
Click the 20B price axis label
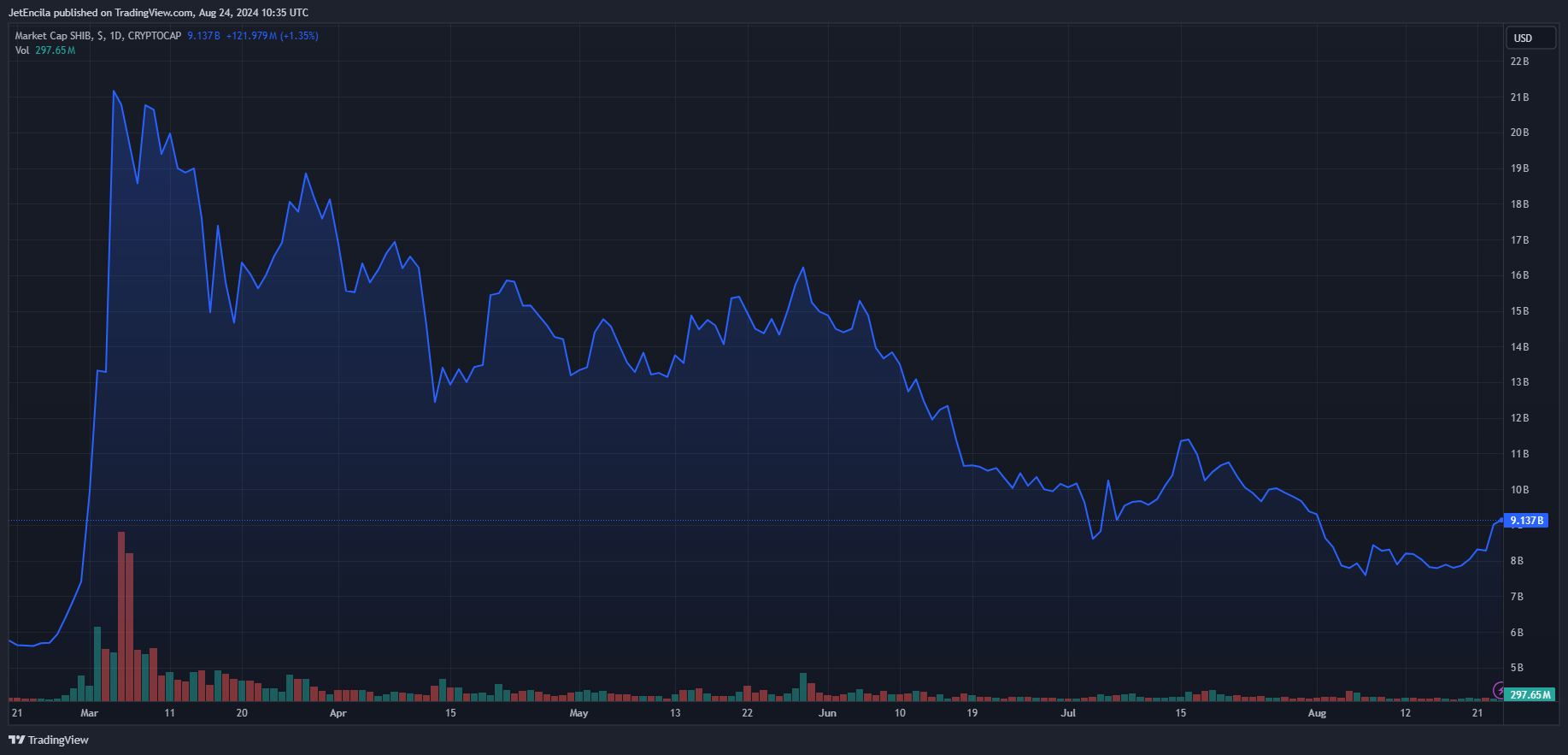tap(1519, 133)
